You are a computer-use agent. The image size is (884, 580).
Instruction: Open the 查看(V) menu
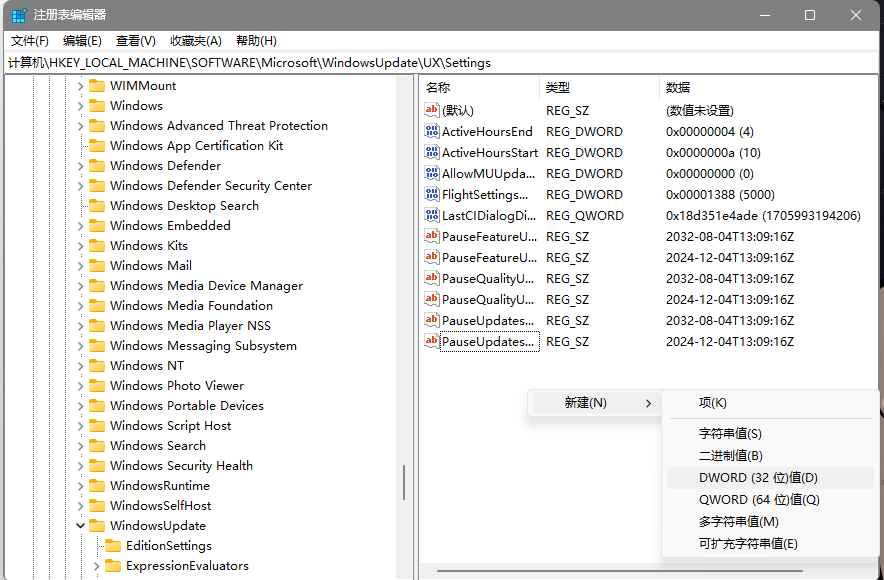tap(136, 41)
